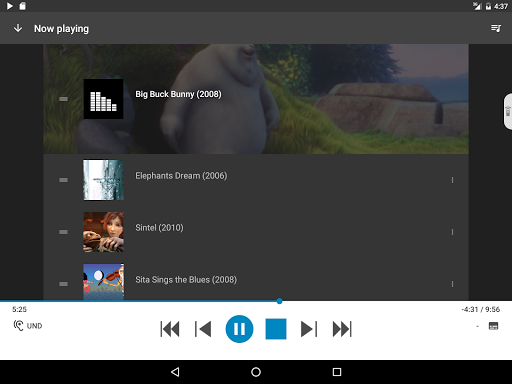Screen dimensions: 512x384
Task: Pause playback with the blue pause button
Action: [x=239, y=329]
